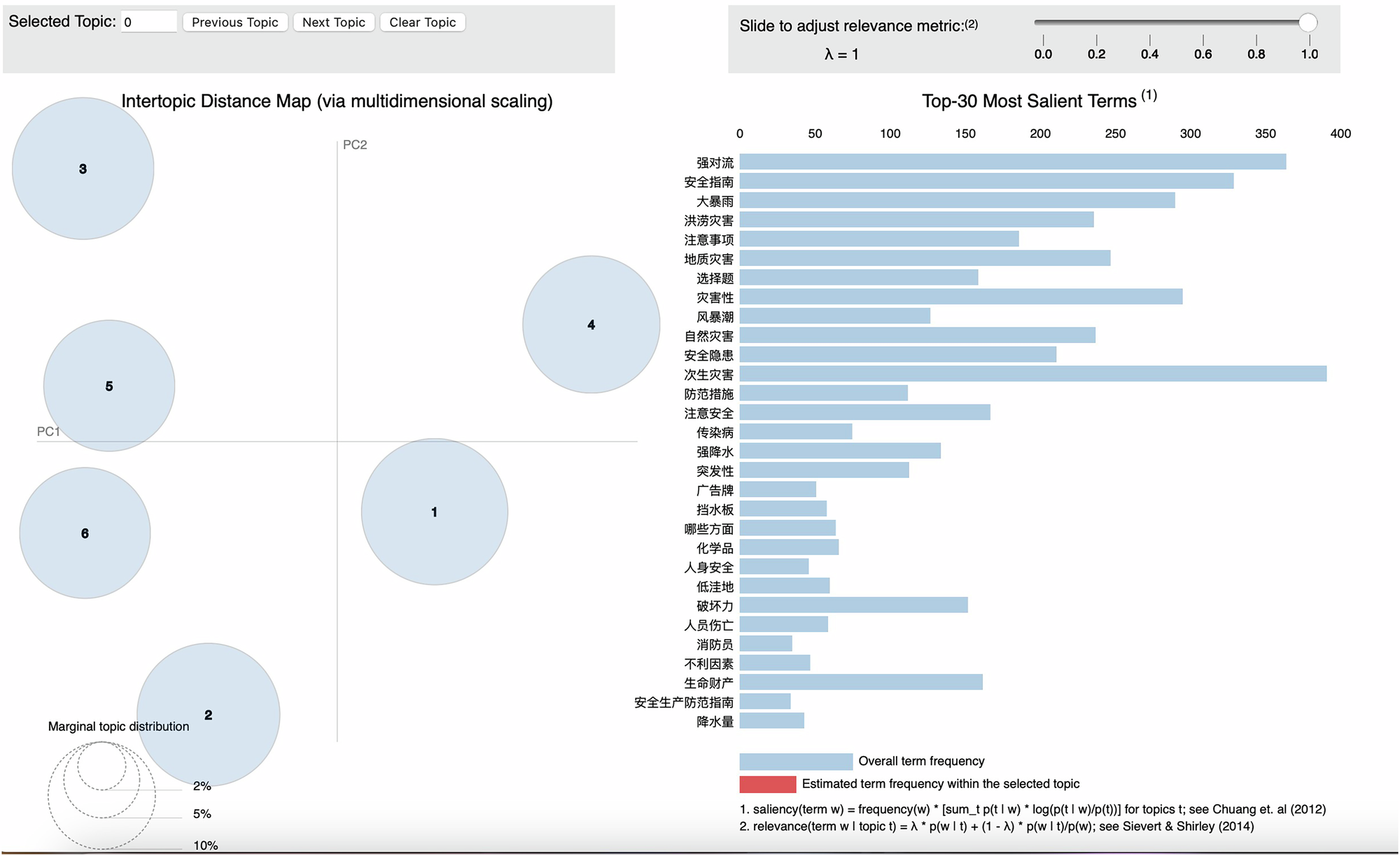Click topic circle 1 on the map
The image size is (1400, 856).
tap(434, 512)
